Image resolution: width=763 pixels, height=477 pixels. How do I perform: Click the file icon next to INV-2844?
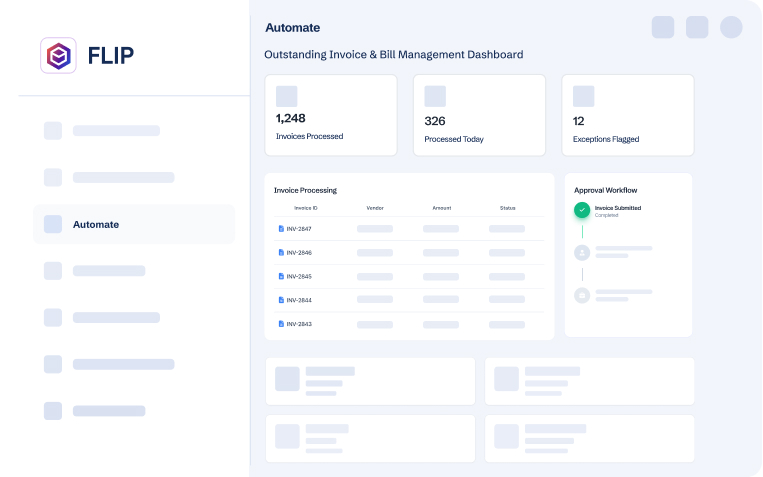click(281, 300)
